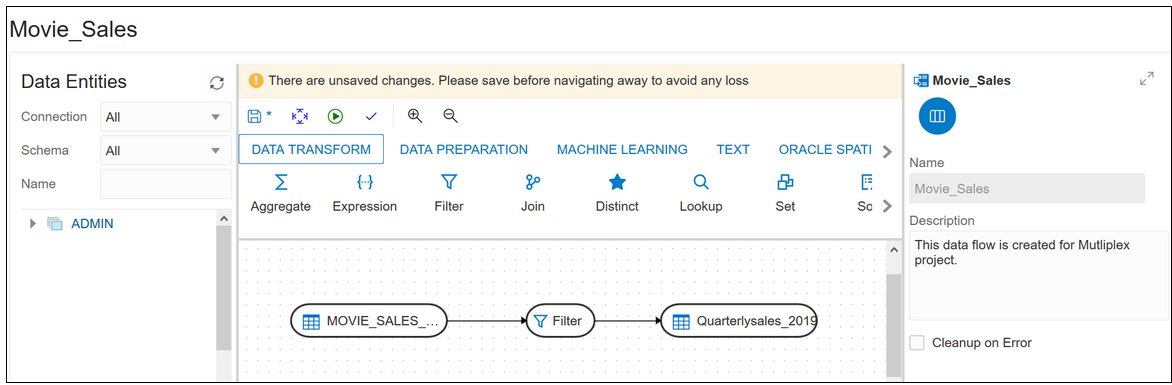Enable the Cleanup on Error checkbox
Image resolution: width=1172 pixels, height=385 pixels.
[917, 342]
